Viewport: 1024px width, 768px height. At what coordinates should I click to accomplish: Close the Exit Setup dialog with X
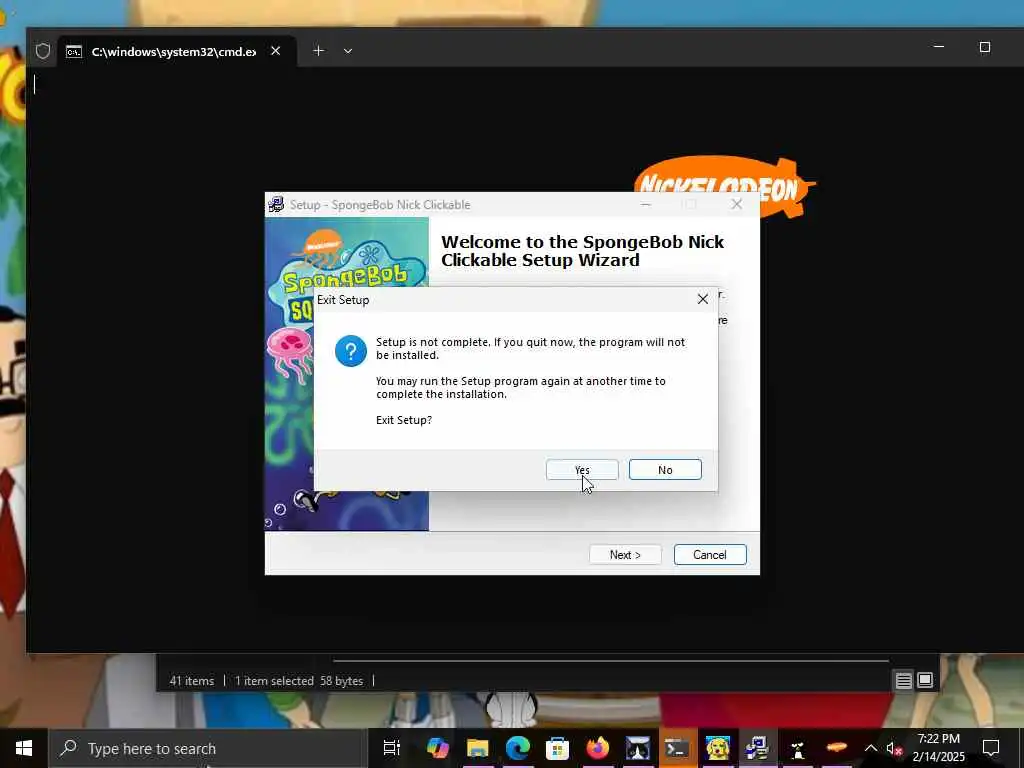pyautogui.click(x=703, y=299)
